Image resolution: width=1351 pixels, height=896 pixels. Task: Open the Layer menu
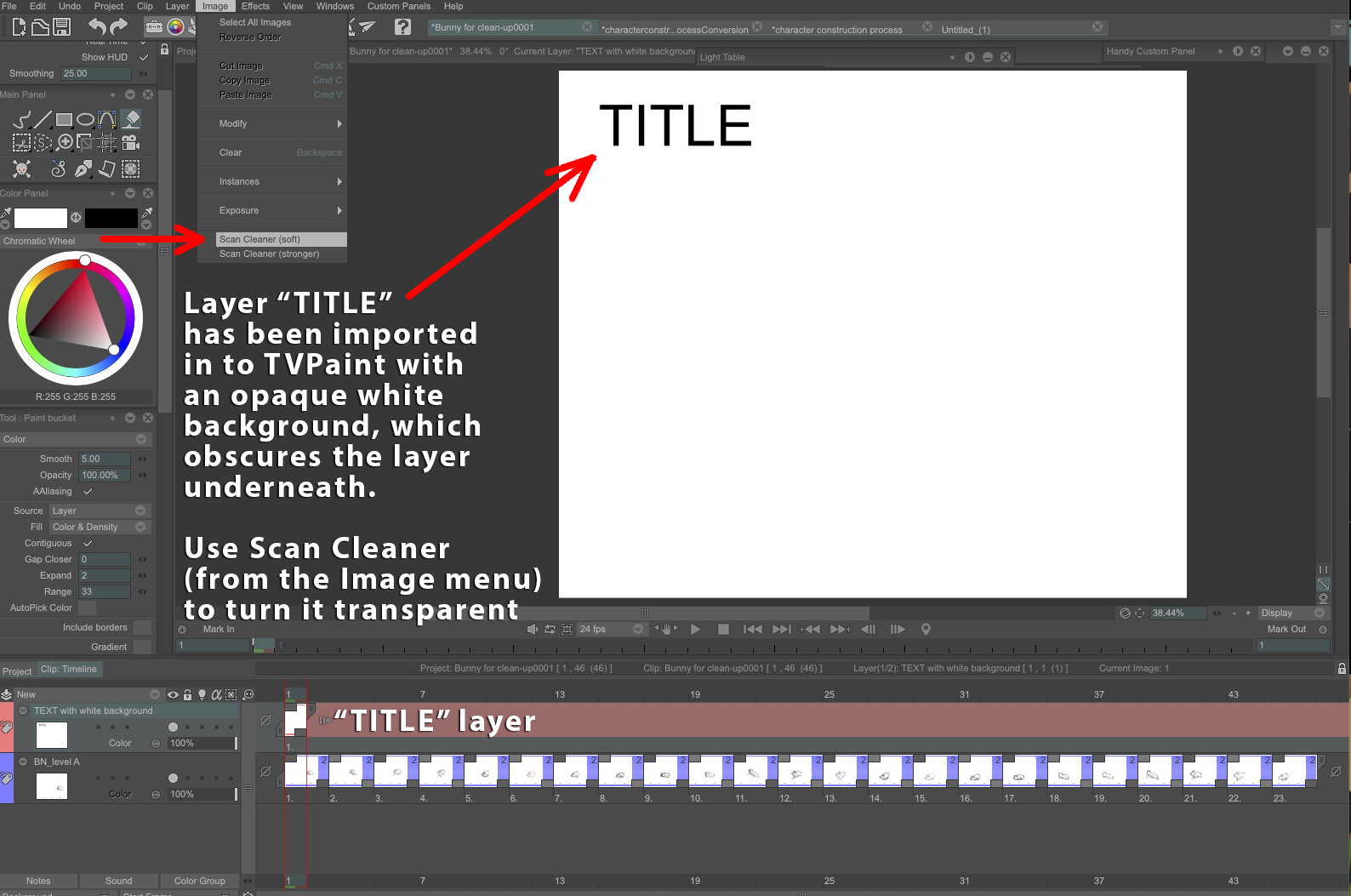[177, 6]
